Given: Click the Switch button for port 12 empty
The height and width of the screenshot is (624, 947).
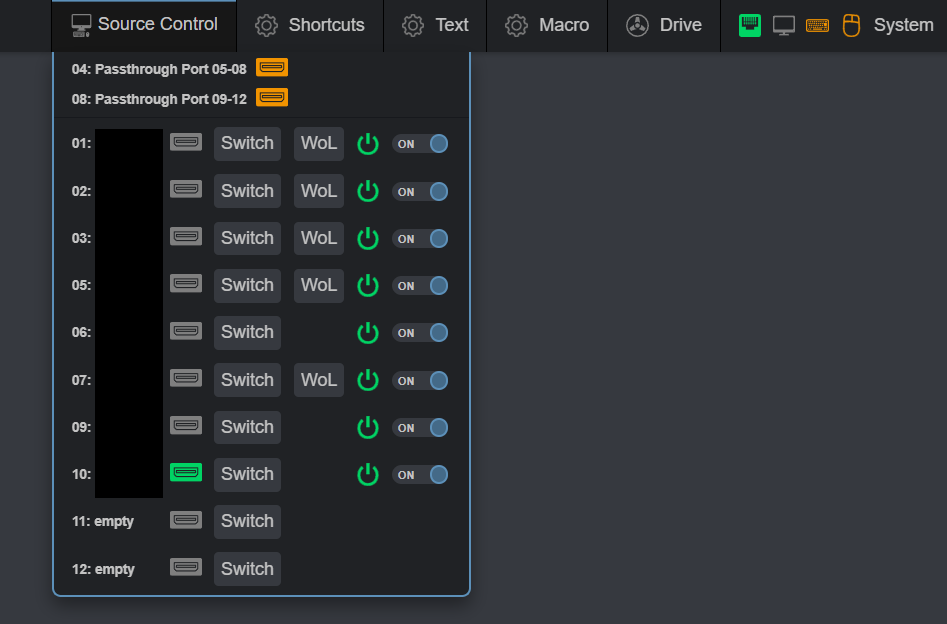Looking at the screenshot, I should click(x=248, y=568).
